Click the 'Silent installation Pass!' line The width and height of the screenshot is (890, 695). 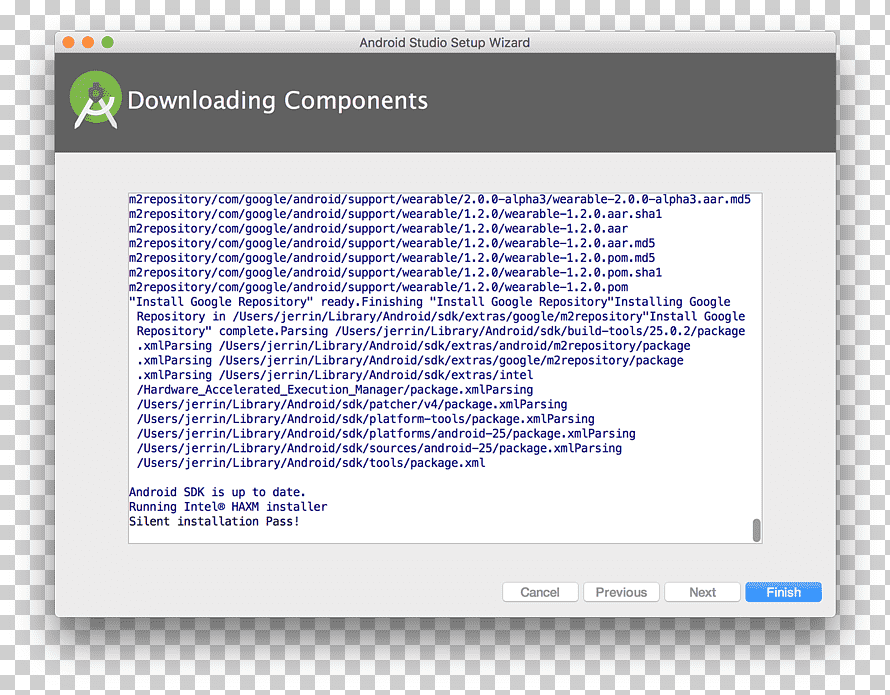point(214,521)
